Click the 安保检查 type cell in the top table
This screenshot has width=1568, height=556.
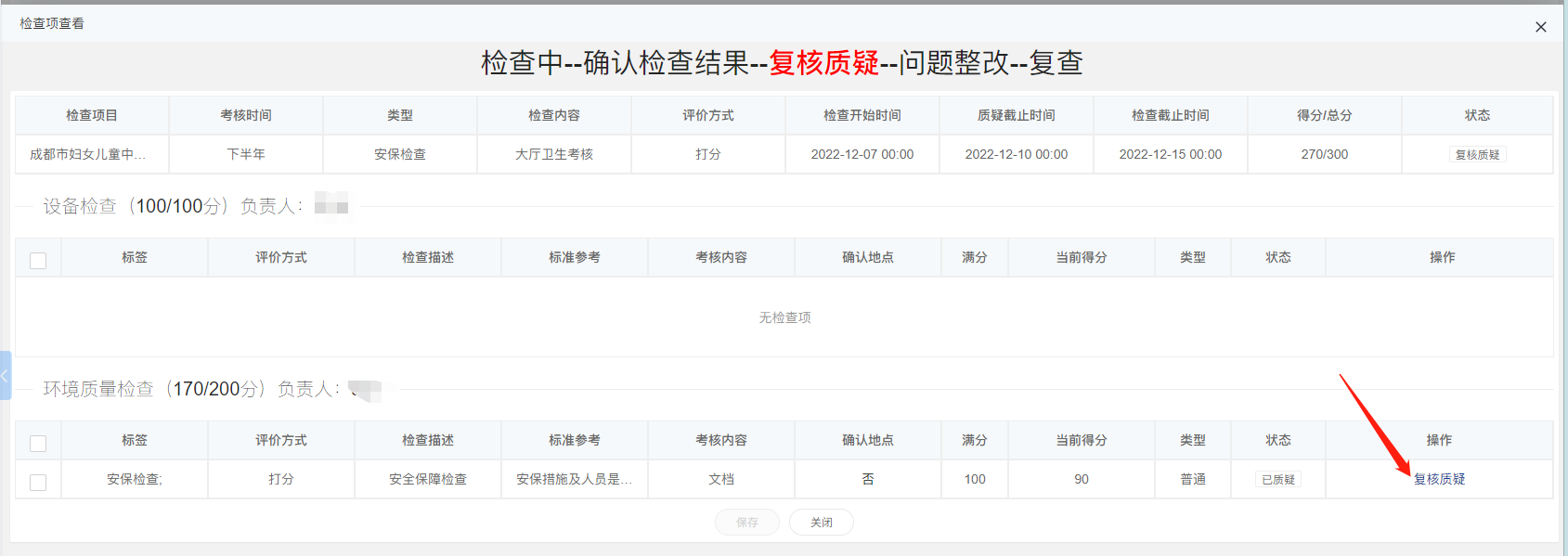(x=400, y=154)
